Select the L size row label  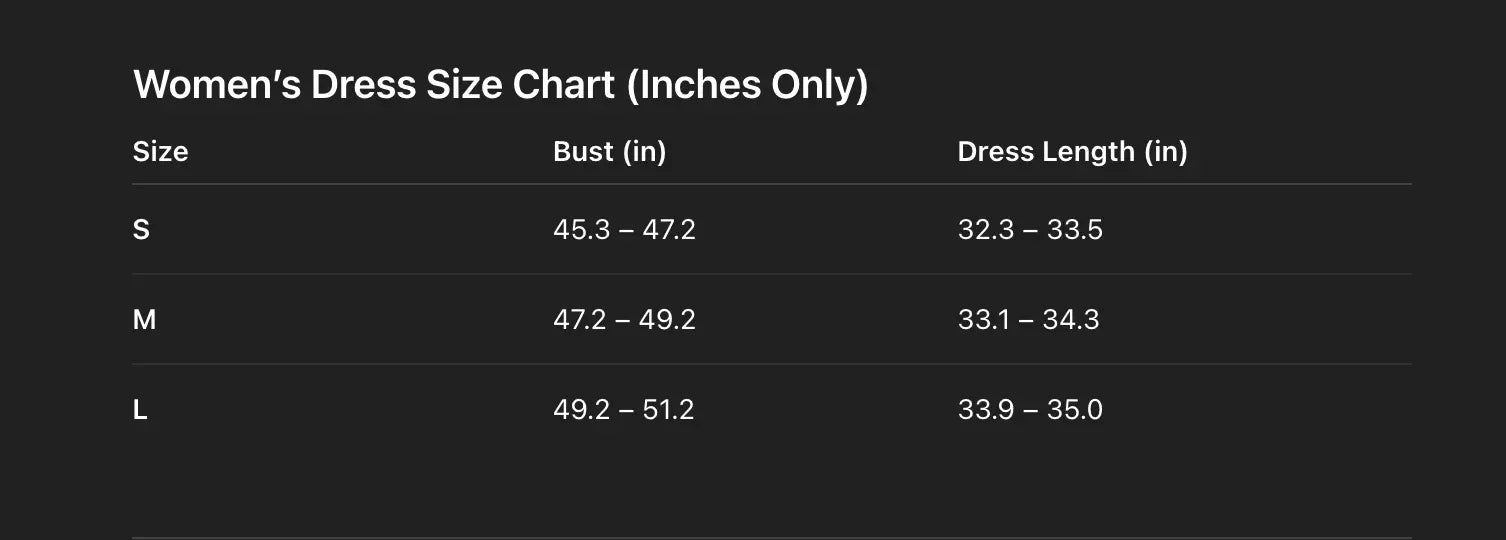click(140, 410)
